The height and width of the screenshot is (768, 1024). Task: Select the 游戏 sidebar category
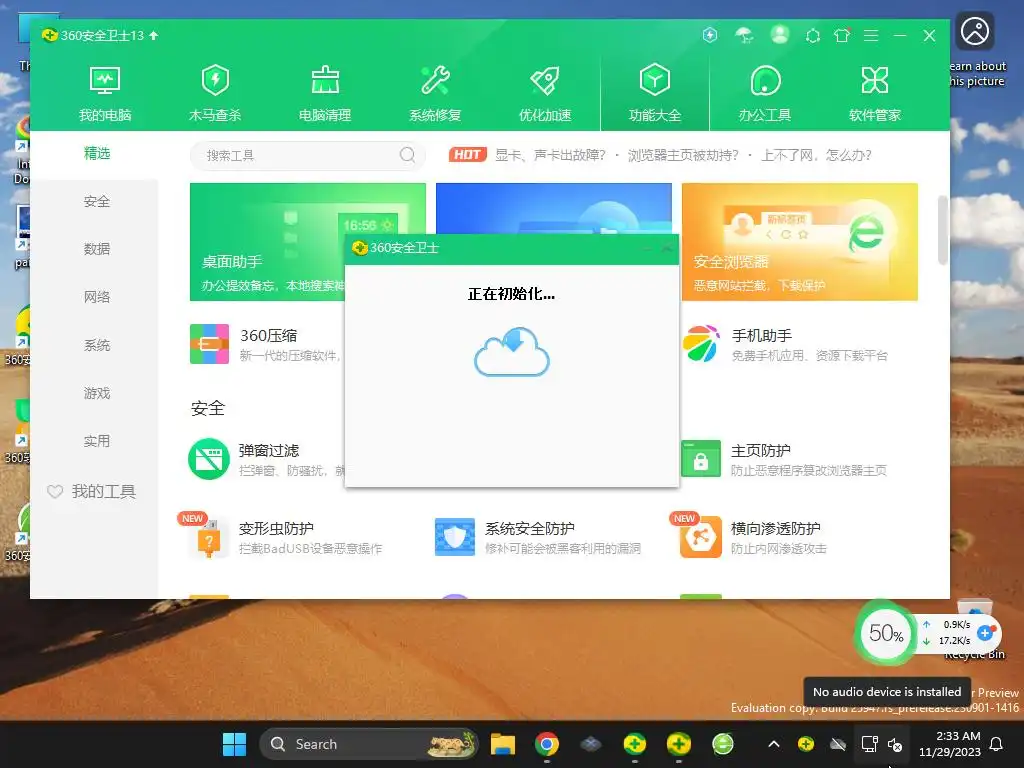[x=97, y=392]
